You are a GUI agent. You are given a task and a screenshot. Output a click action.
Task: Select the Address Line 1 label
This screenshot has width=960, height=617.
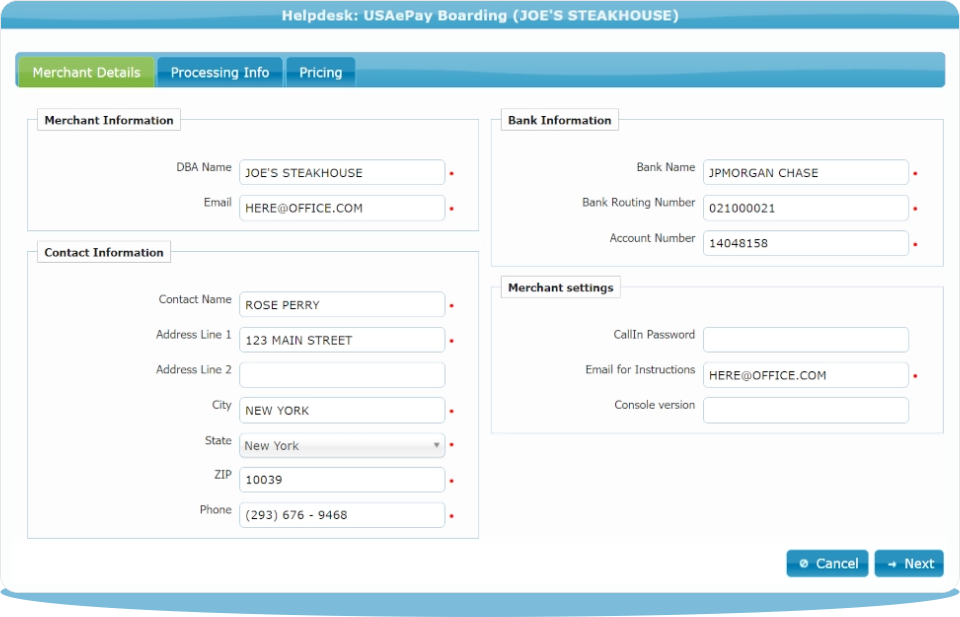[193, 334]
